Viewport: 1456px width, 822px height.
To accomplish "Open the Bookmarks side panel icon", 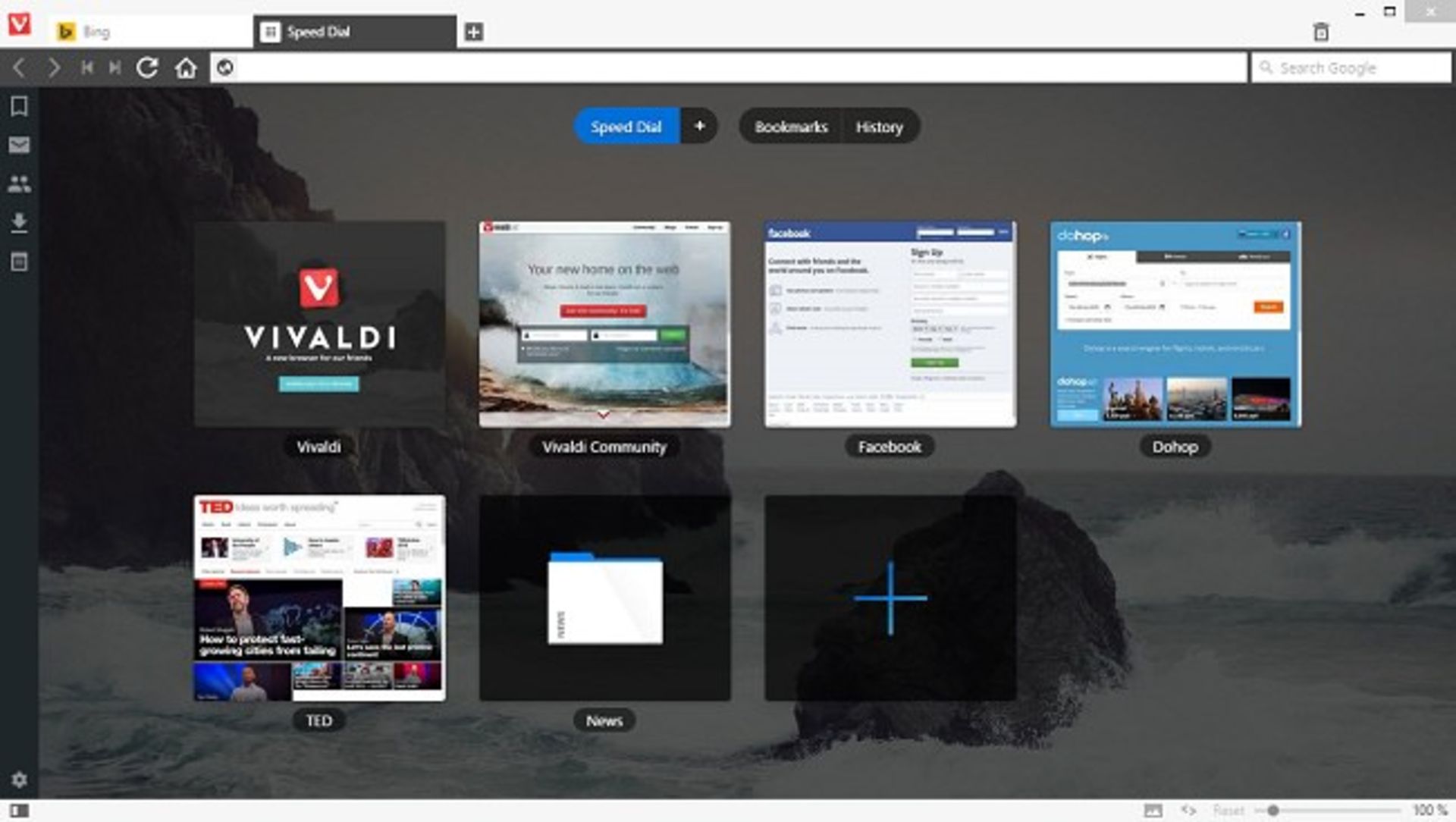I will click(x=19, y=105).
